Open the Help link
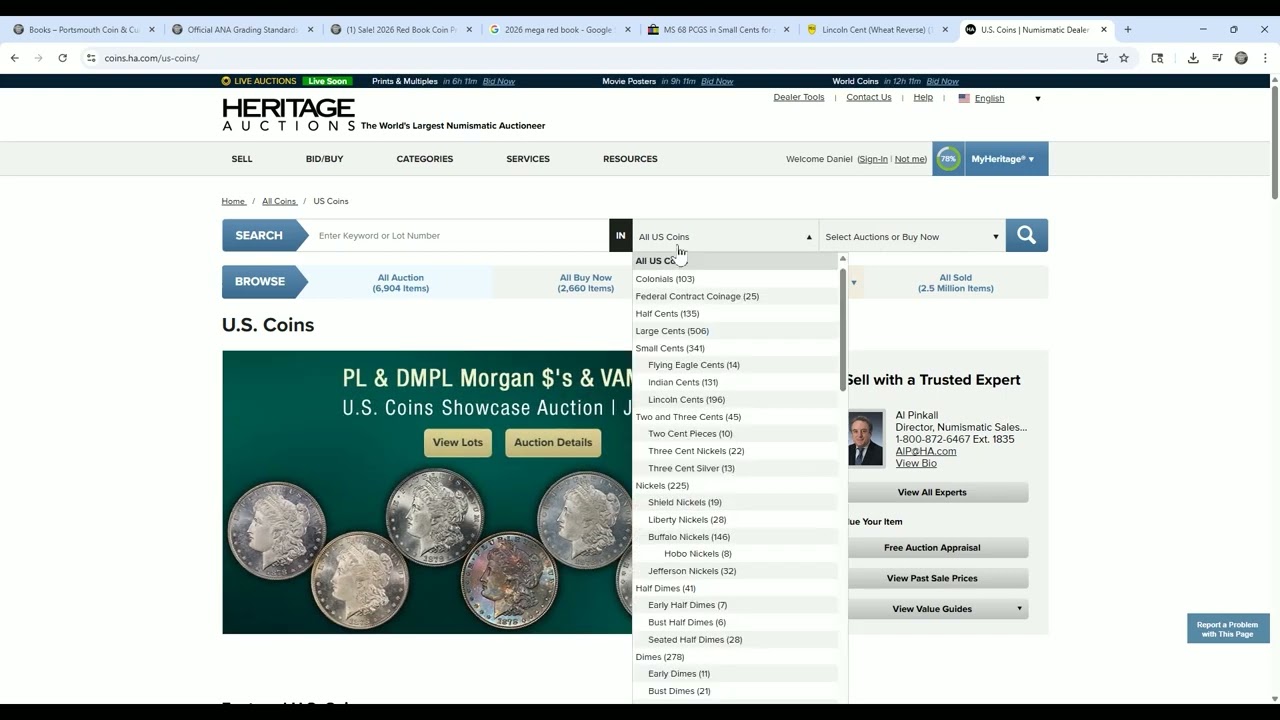The width and height of the screenshot is (1280, 720). click(923, 97)
